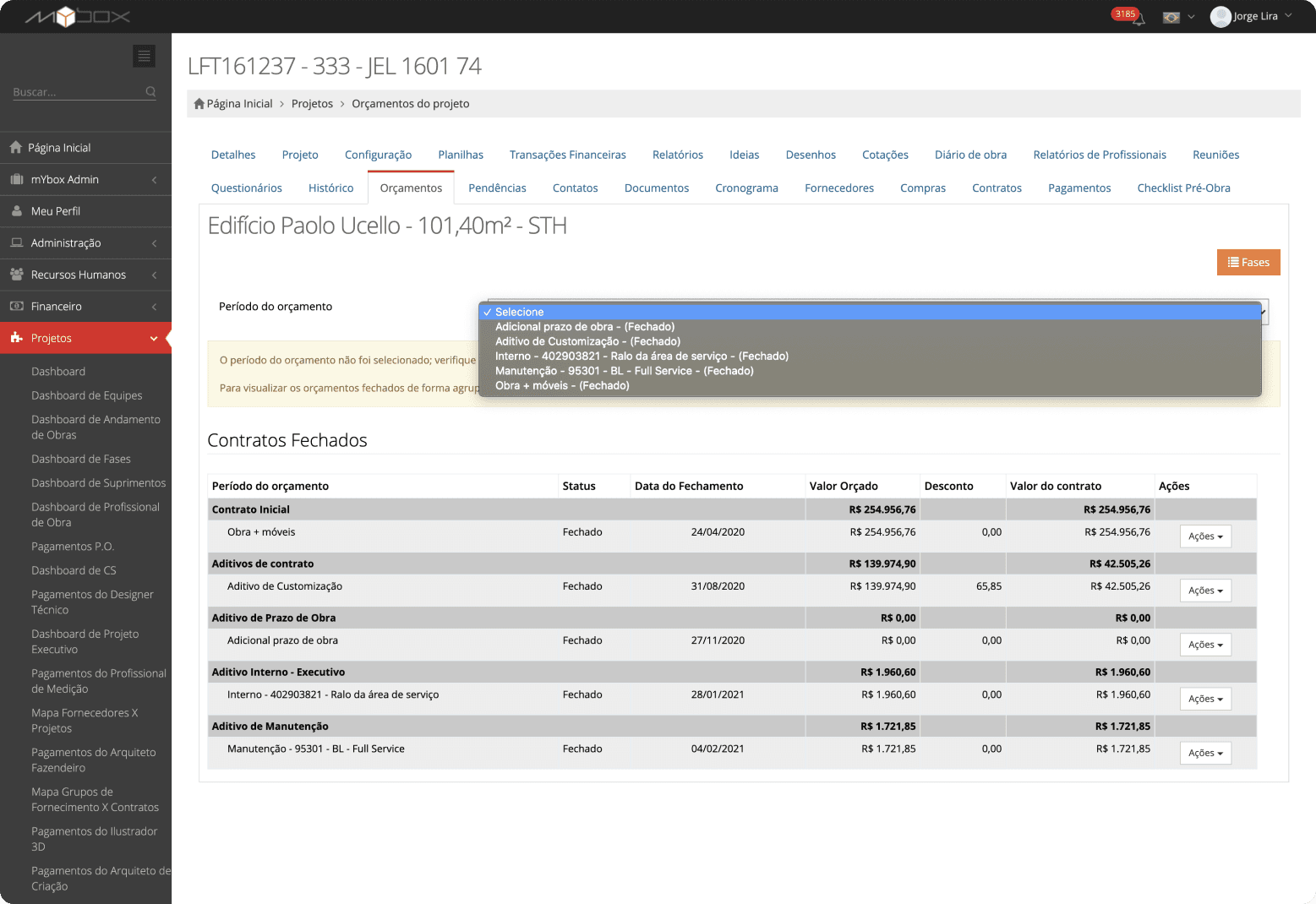This screenshot has width=1316, height=904.
Task: Open Ações dropdown for Manutenção - 95301 row
Action: click(1205, 753)
